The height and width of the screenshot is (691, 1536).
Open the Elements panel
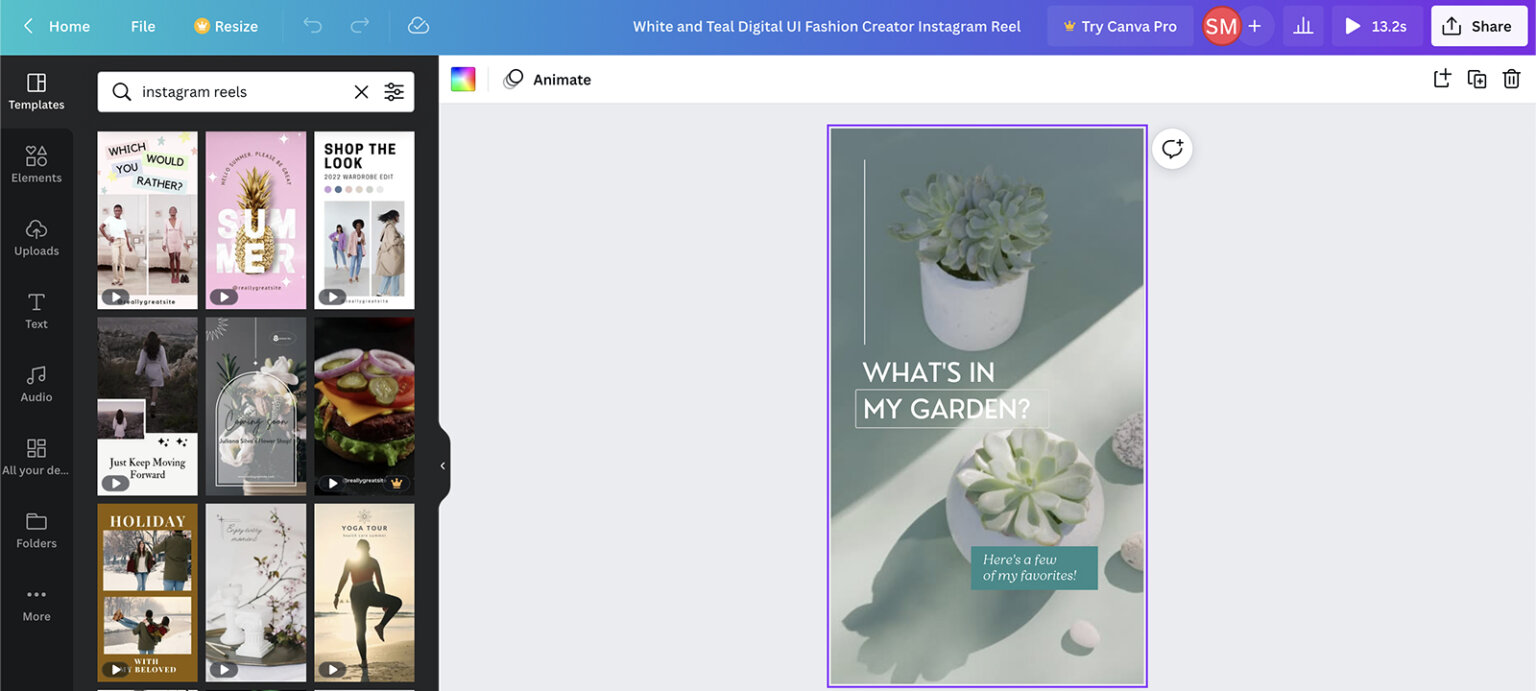(36, 163)
